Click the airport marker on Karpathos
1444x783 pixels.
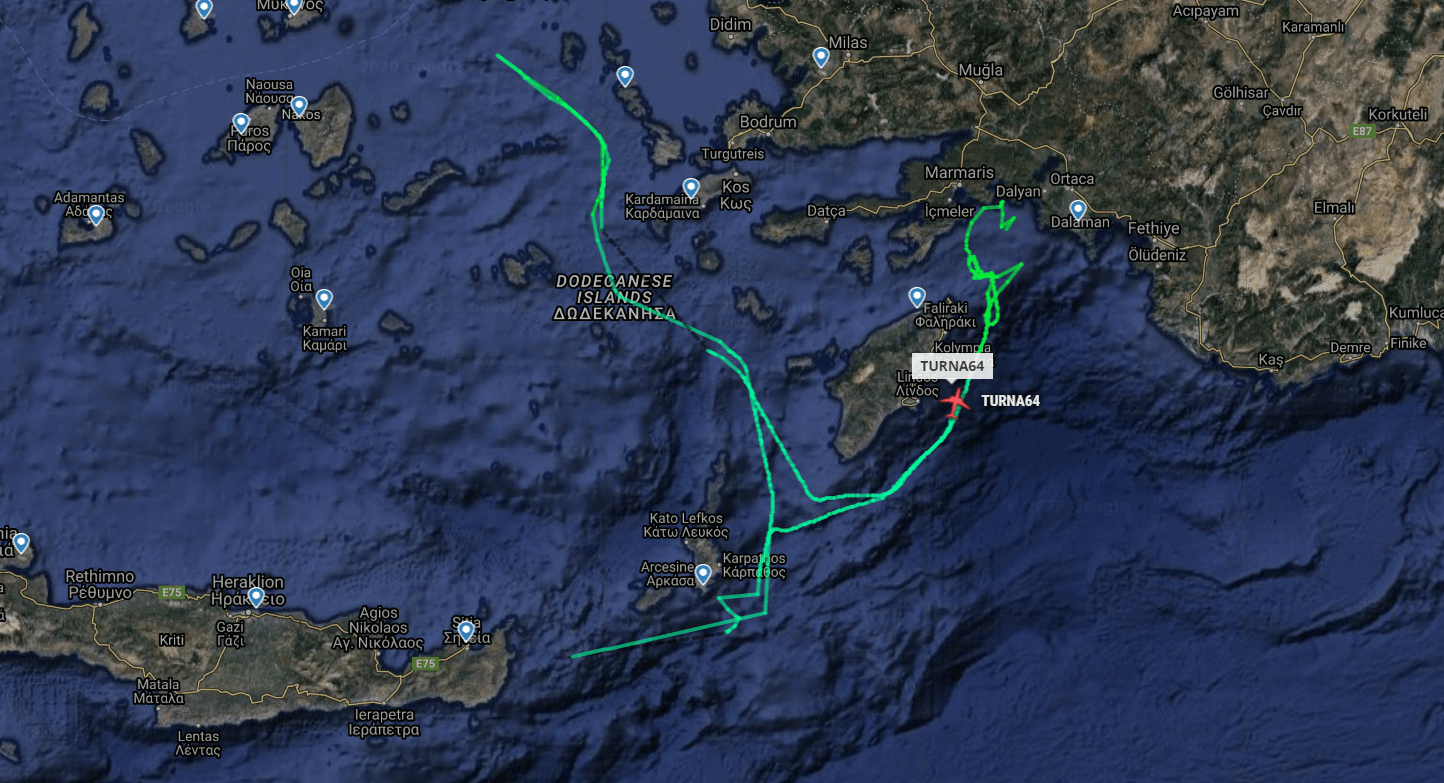click(x=703, y=574)
